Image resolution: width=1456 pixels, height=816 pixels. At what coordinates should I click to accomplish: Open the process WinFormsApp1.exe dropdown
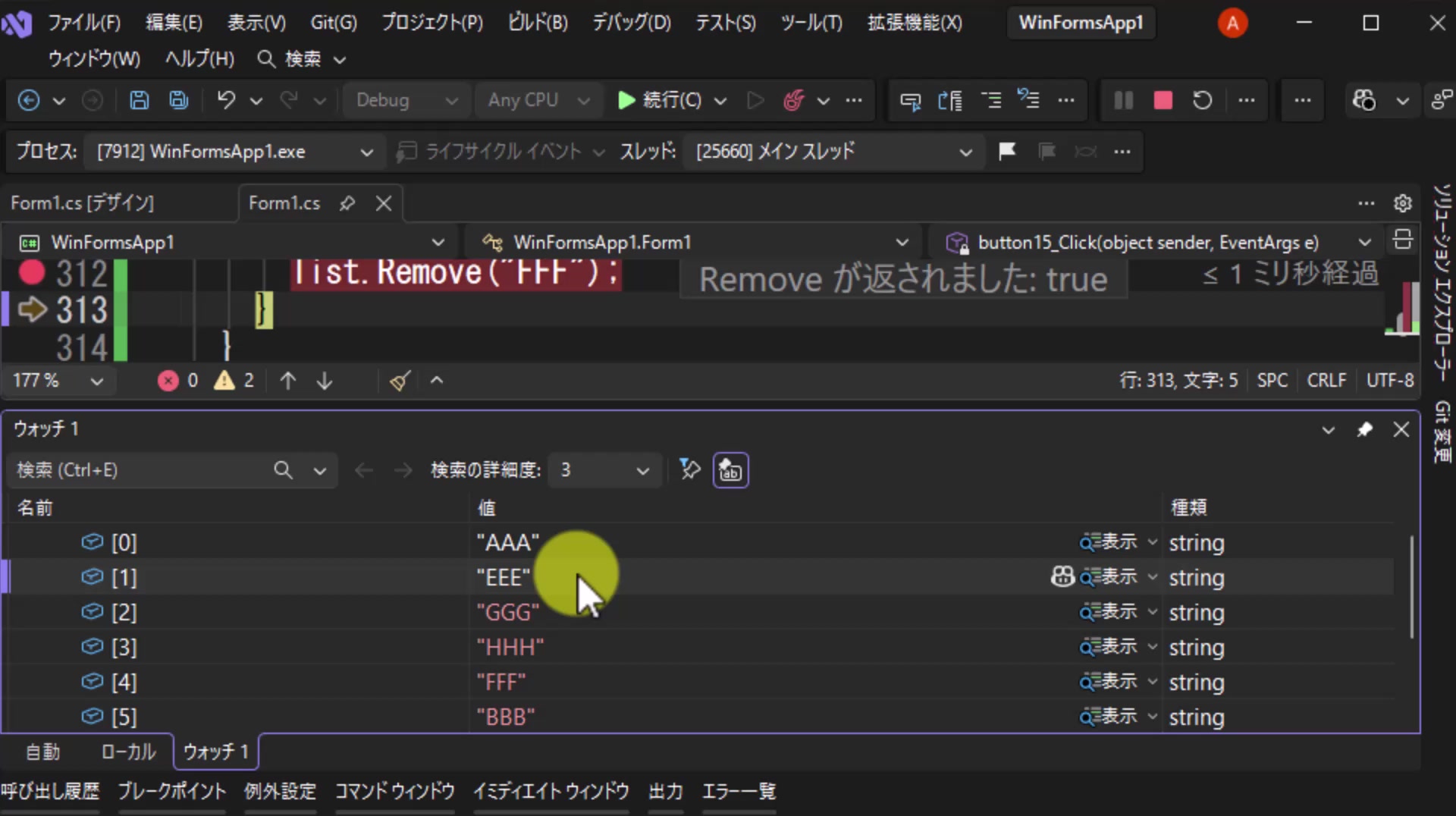(234, 152)
